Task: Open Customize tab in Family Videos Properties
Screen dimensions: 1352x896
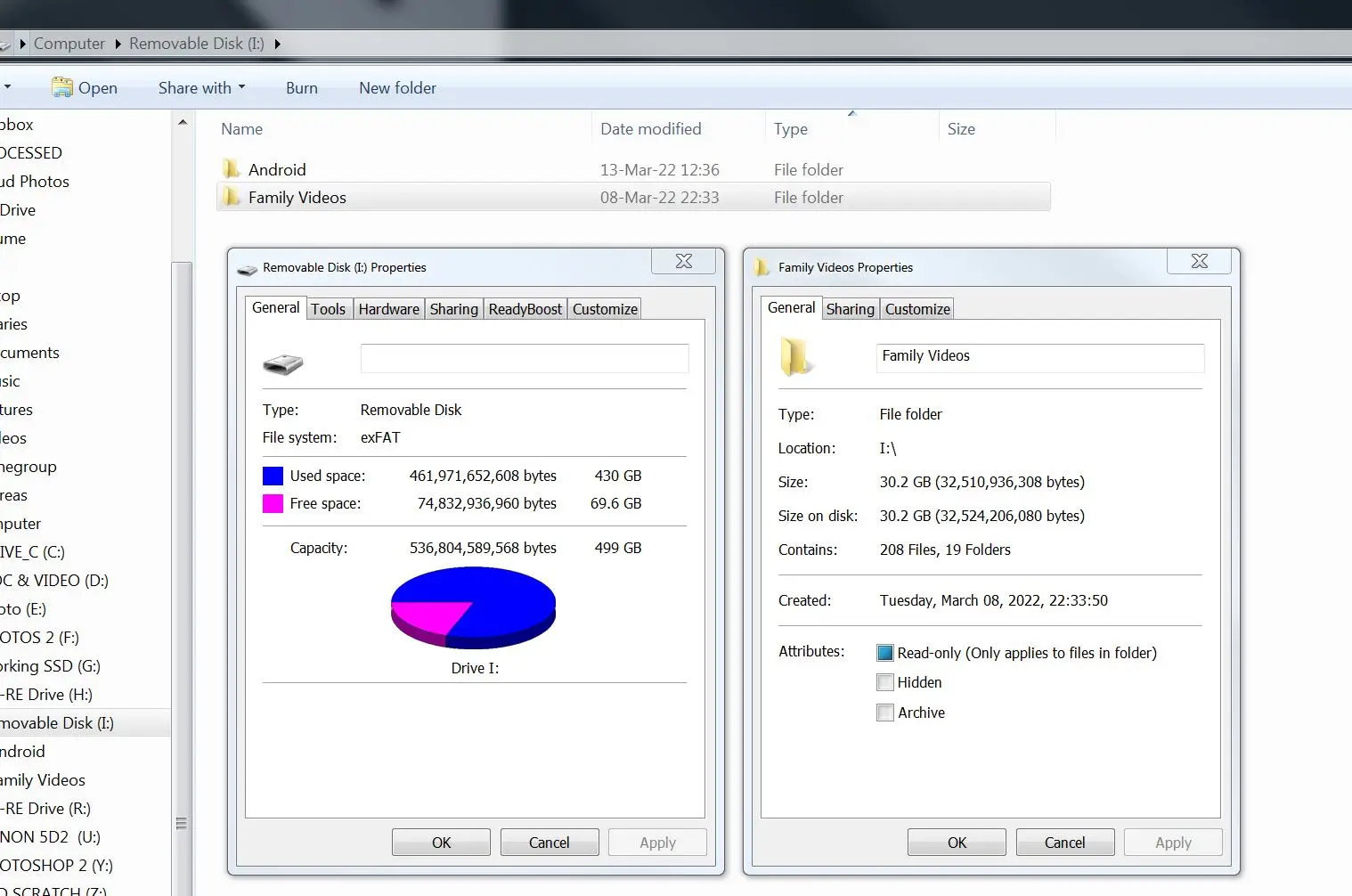Action: 917,309
